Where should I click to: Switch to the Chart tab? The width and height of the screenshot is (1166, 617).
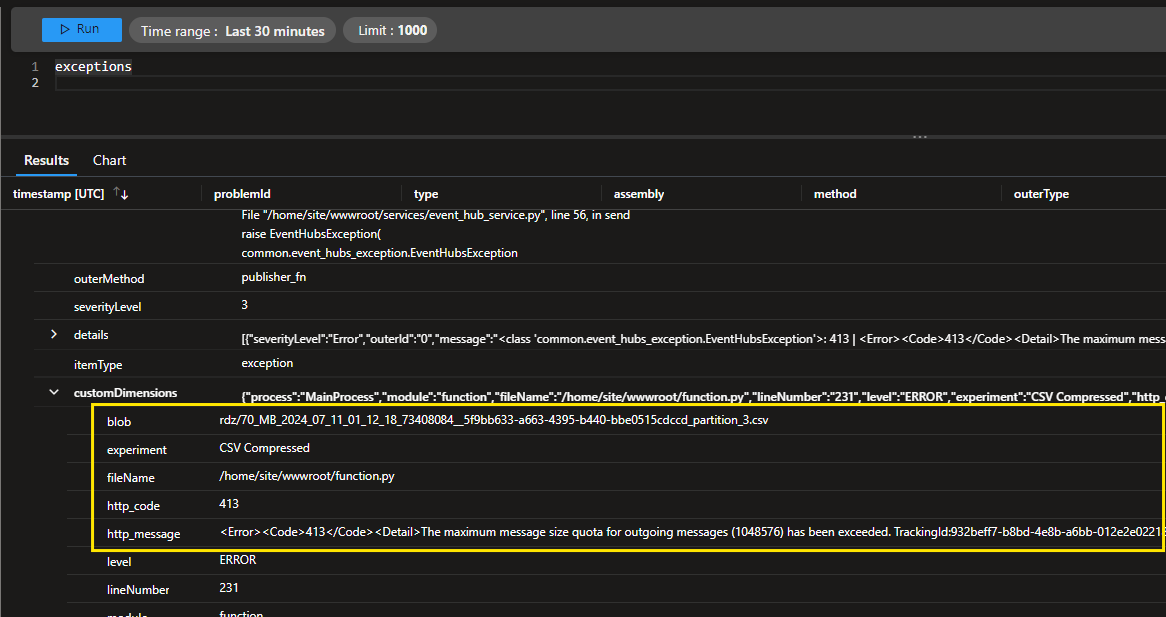(x=109, y=161)
